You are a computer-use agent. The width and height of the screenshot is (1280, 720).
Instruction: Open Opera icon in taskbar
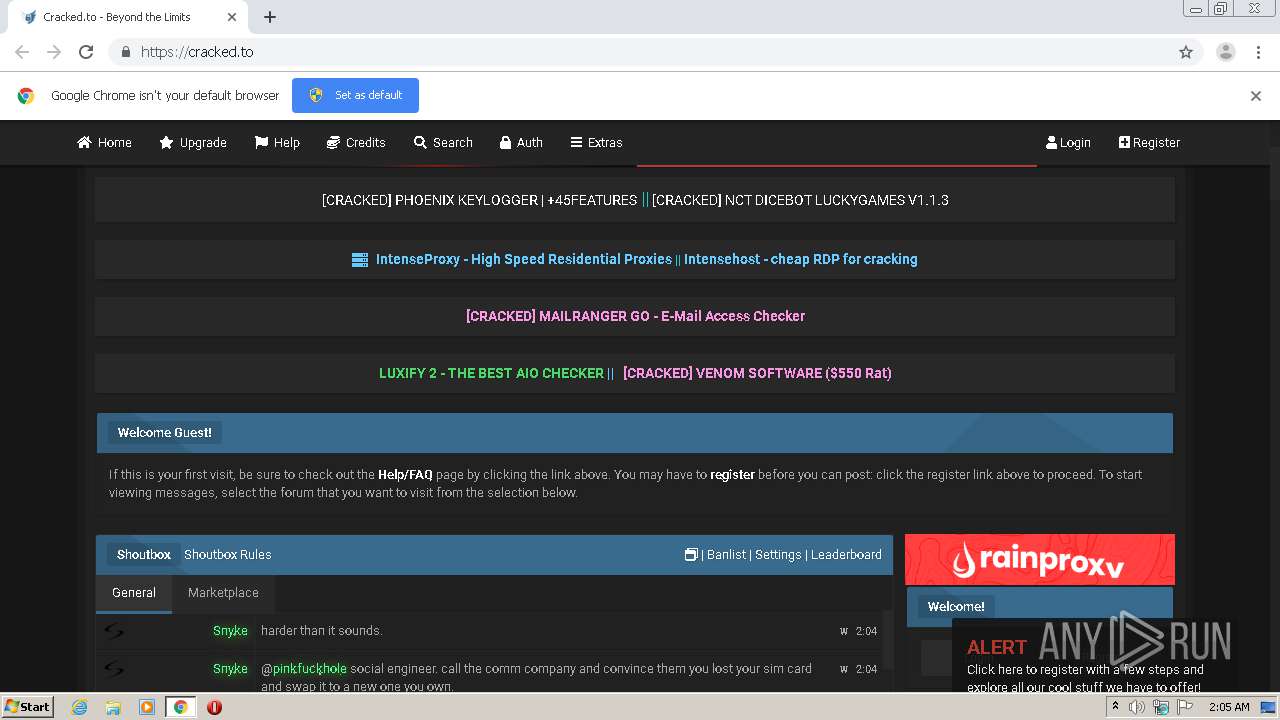[x=214, y=707]
